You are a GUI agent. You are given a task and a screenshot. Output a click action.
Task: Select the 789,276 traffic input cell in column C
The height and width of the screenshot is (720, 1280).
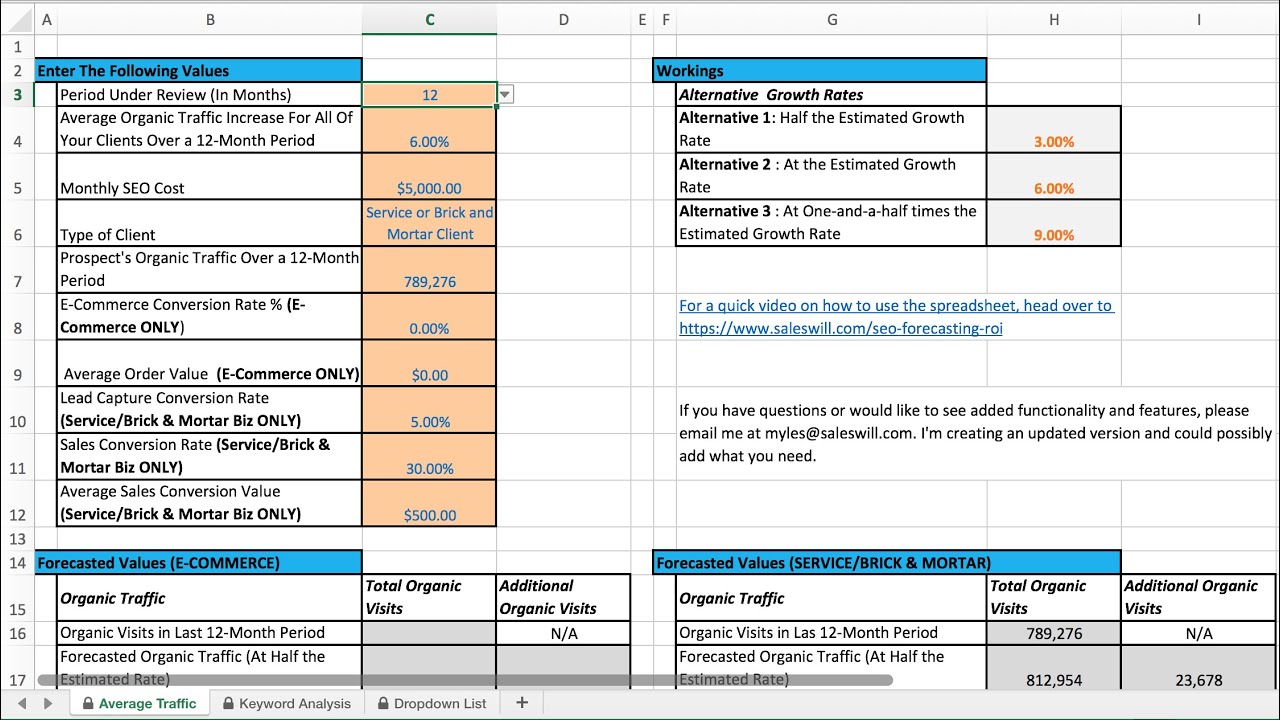coord(430,270)
